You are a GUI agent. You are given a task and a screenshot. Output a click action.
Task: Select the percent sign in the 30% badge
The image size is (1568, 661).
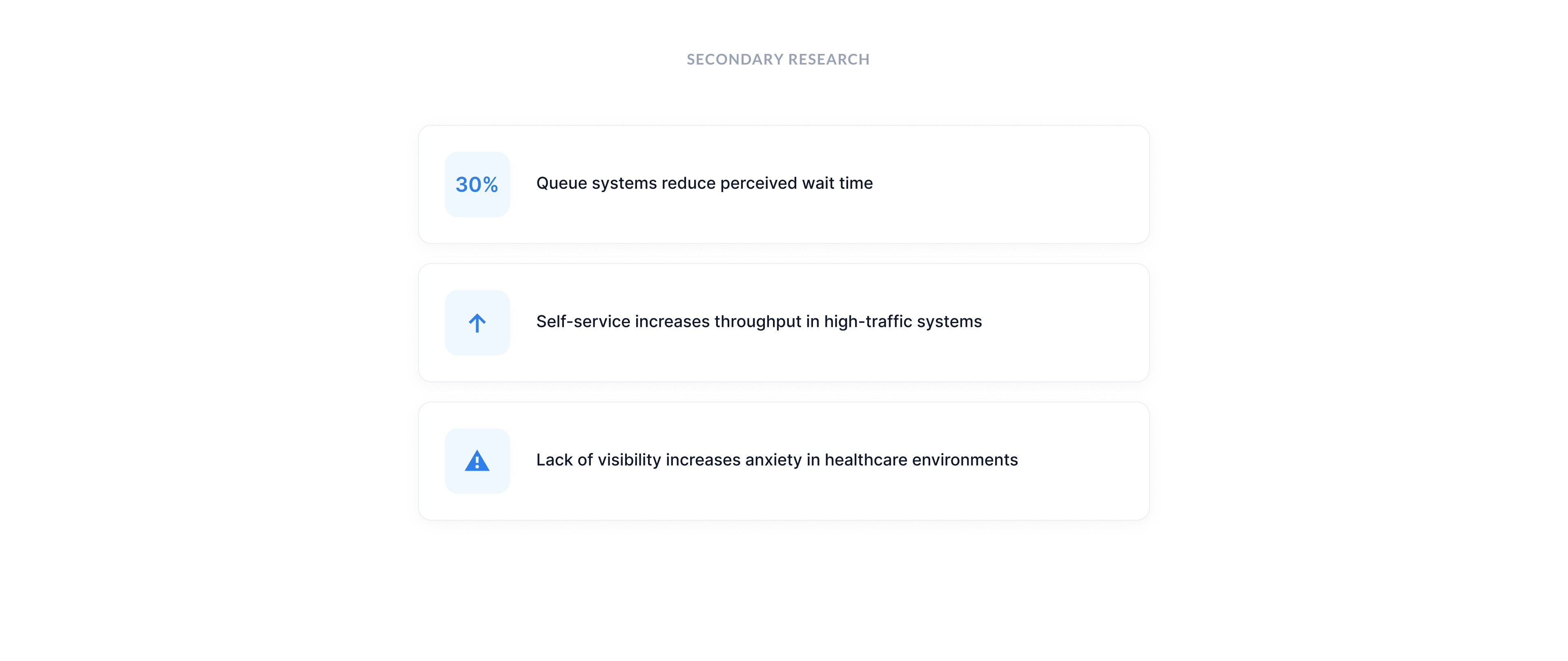pyautogui.click(x=490, y=185)
